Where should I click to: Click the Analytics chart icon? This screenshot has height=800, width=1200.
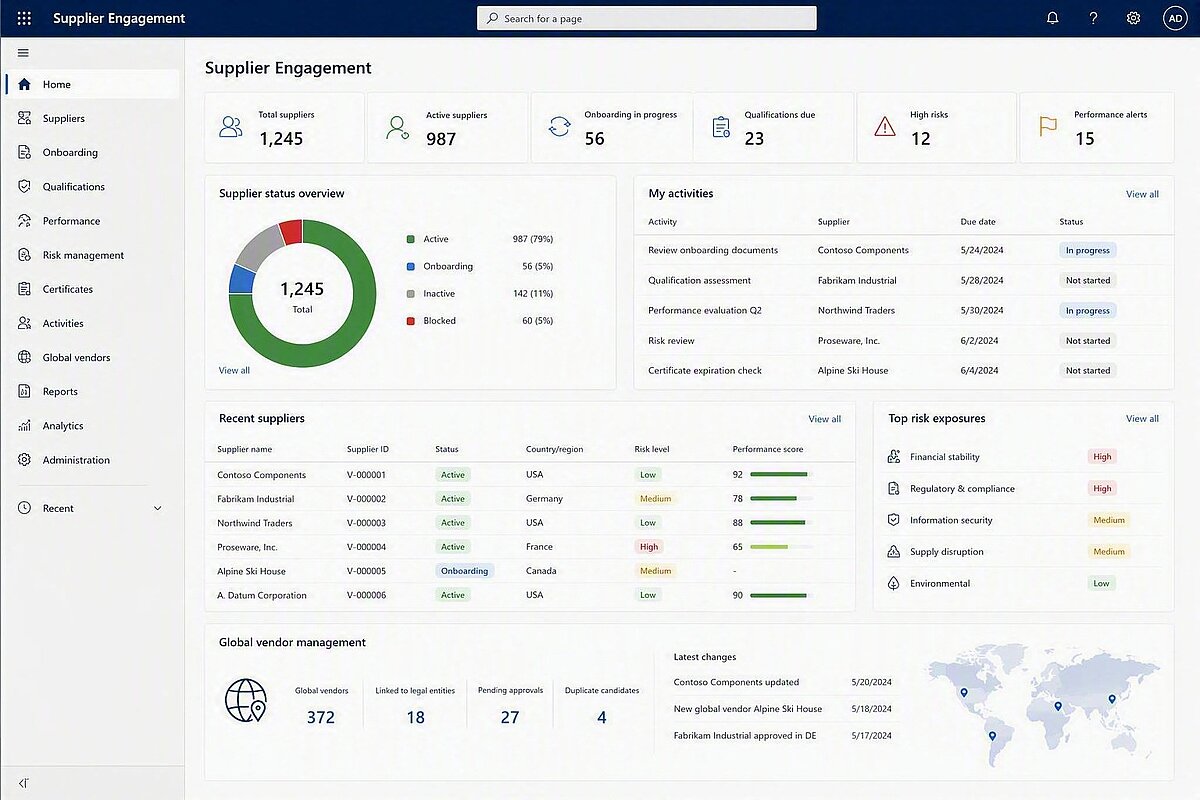tap(24, 425)
